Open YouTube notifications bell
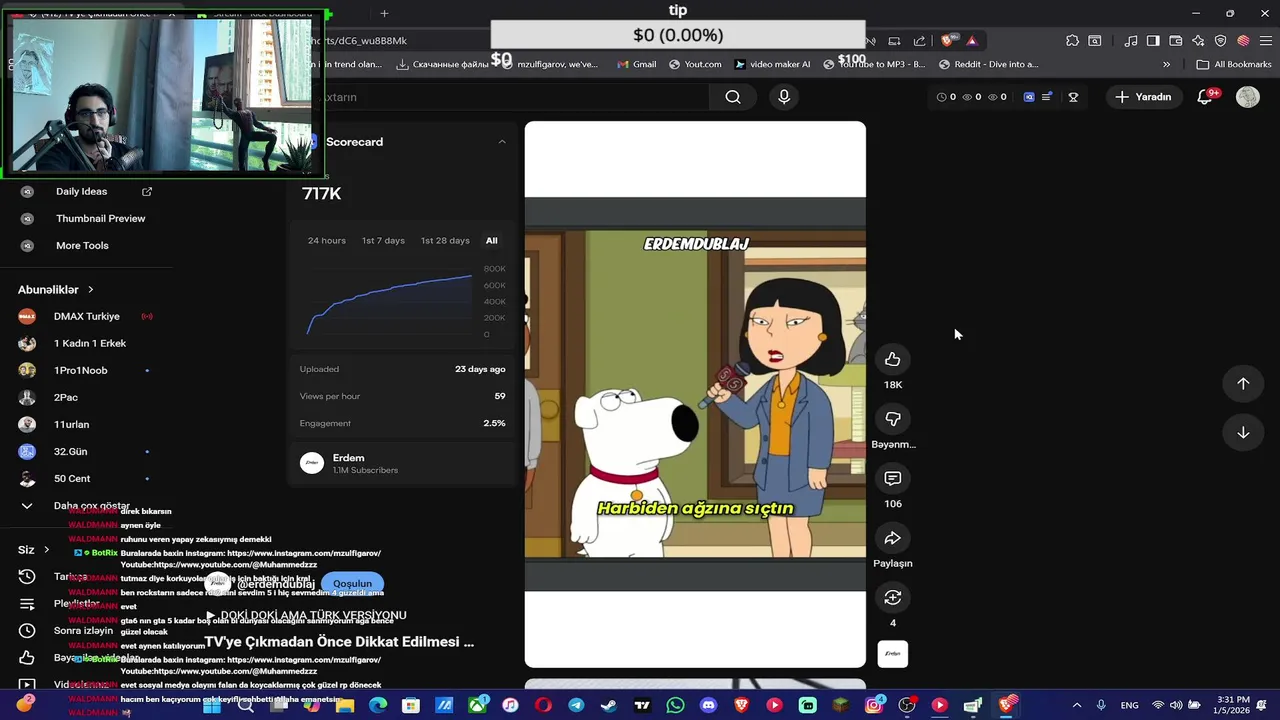The image size is (1280, 720). click(1206, 97)
